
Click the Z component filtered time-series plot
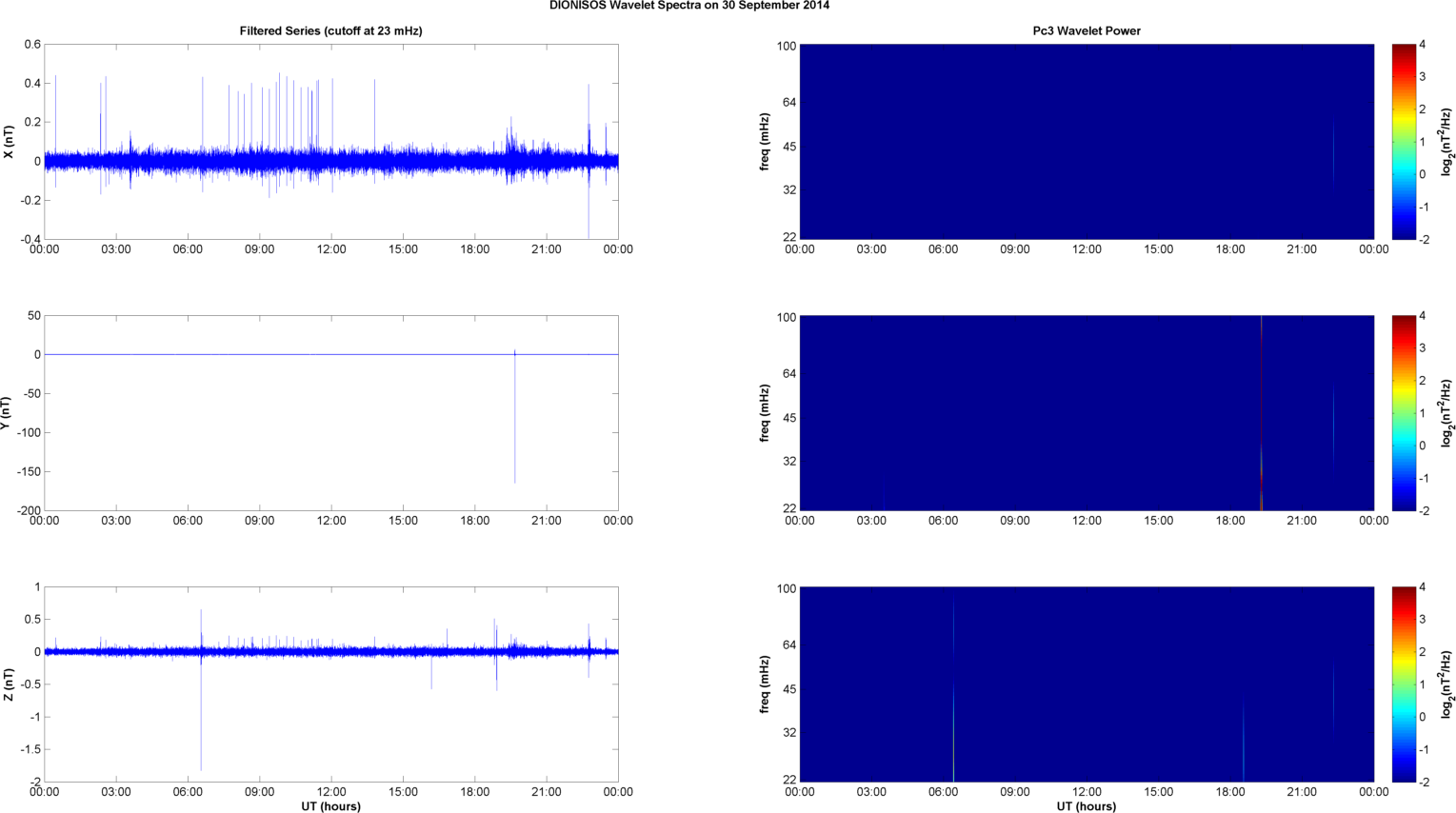331,684
